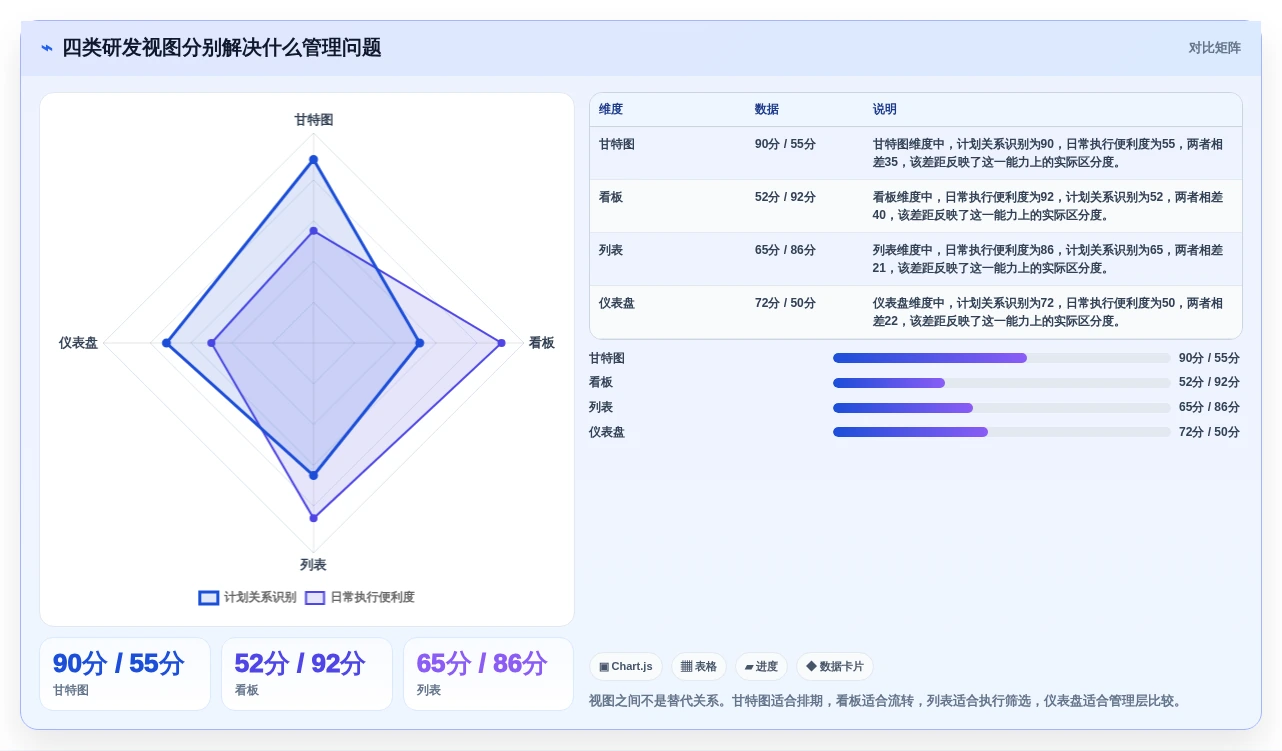
Task: Click 列表 cell in table
Action: (x=611, y=250)
